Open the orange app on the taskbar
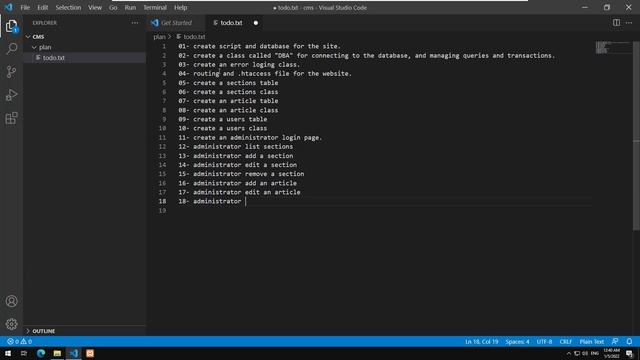Viewport: 640px width, 360px height. pos(90,353)
